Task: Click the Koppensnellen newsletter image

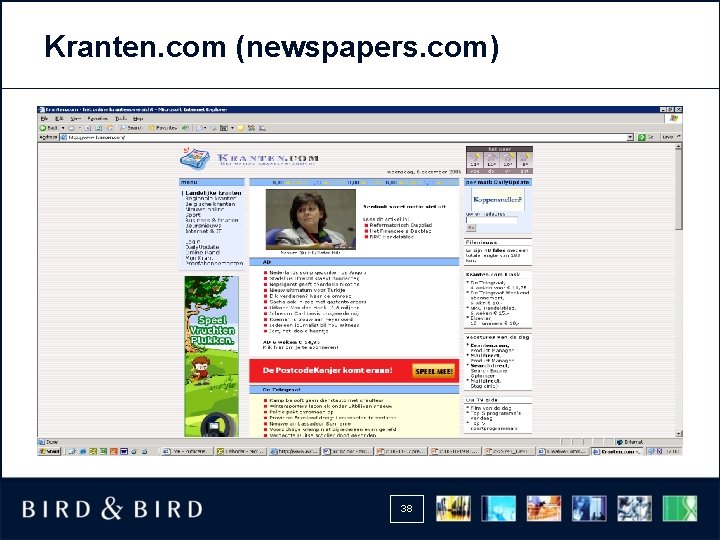Action: [498, 200]
